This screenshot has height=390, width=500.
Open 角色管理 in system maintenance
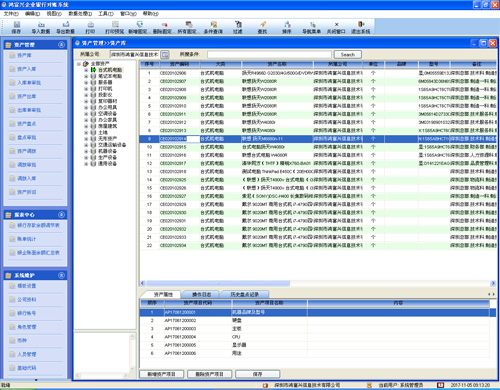[x=27, y=327]
